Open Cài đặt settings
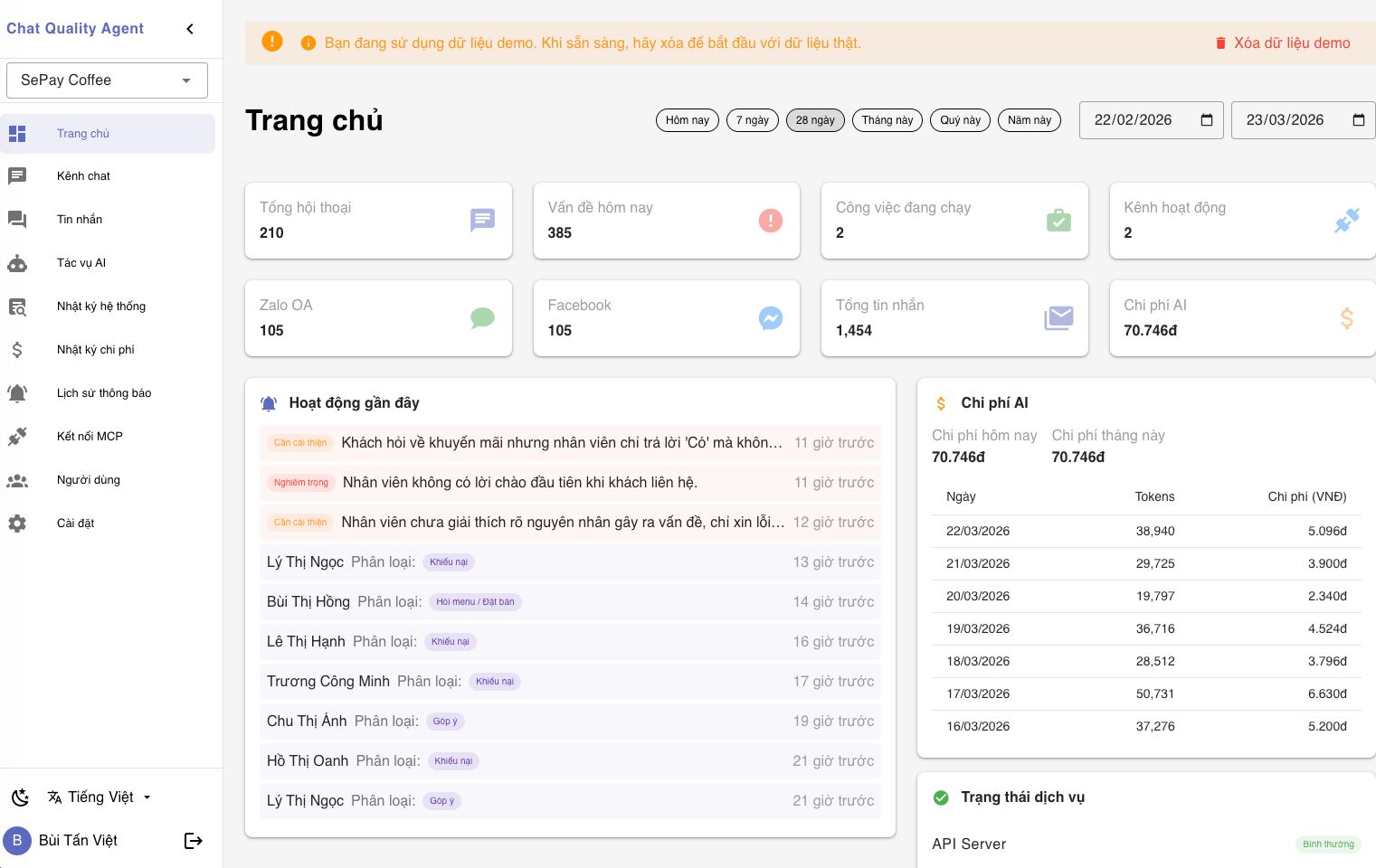The width and height of the screenshot is (1376, 868). pyautogui.click(x=75, y=524)
